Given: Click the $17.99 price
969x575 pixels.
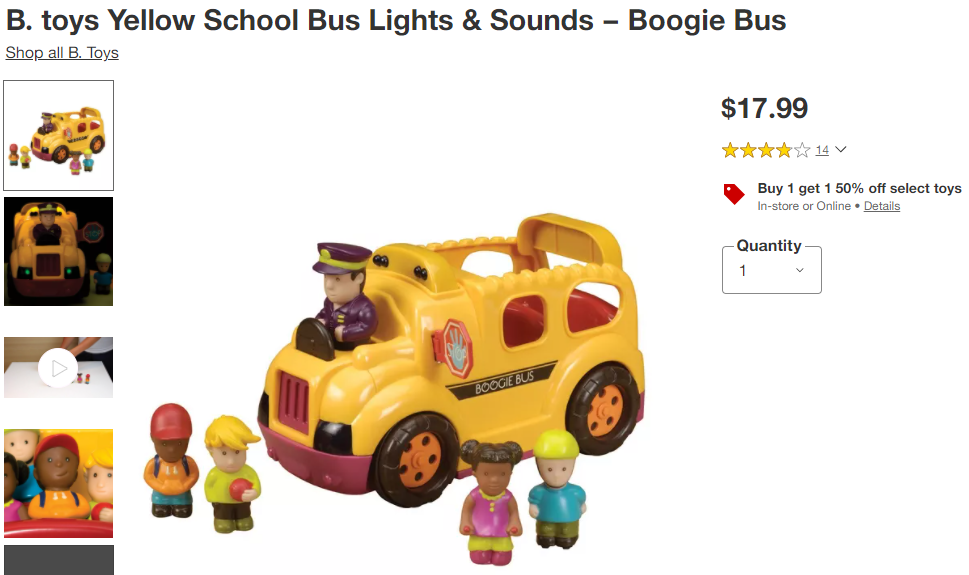Looking at the screenshot, I should pos(764,108).
